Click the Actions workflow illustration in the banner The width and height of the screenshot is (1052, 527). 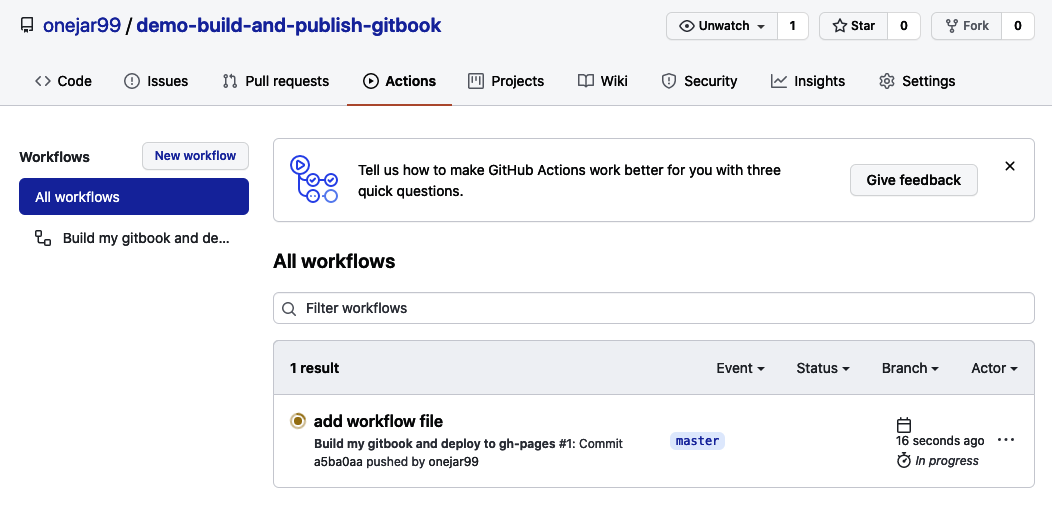pos(313,179)
